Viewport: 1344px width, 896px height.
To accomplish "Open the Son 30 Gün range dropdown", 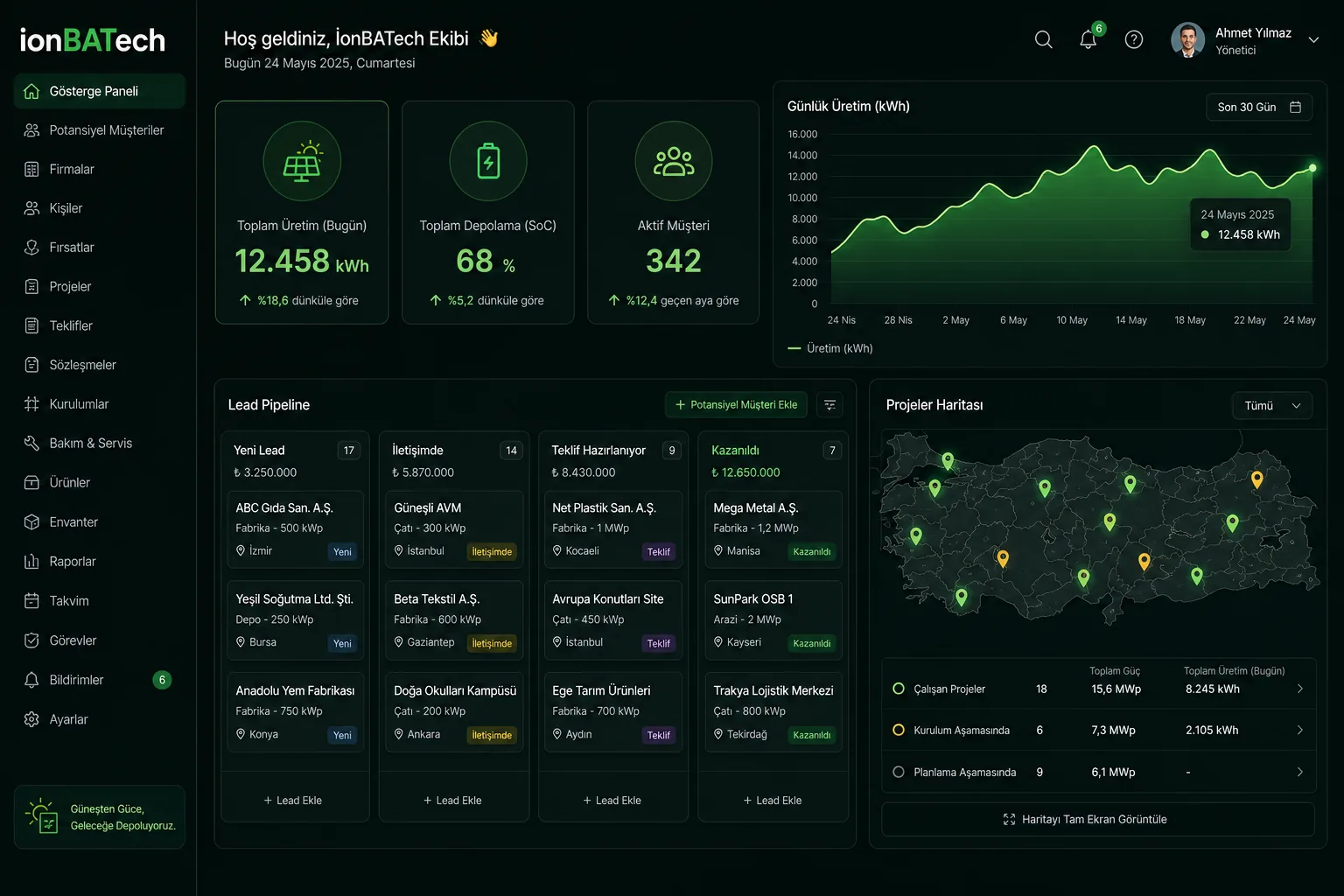I will click(1258, 107).
